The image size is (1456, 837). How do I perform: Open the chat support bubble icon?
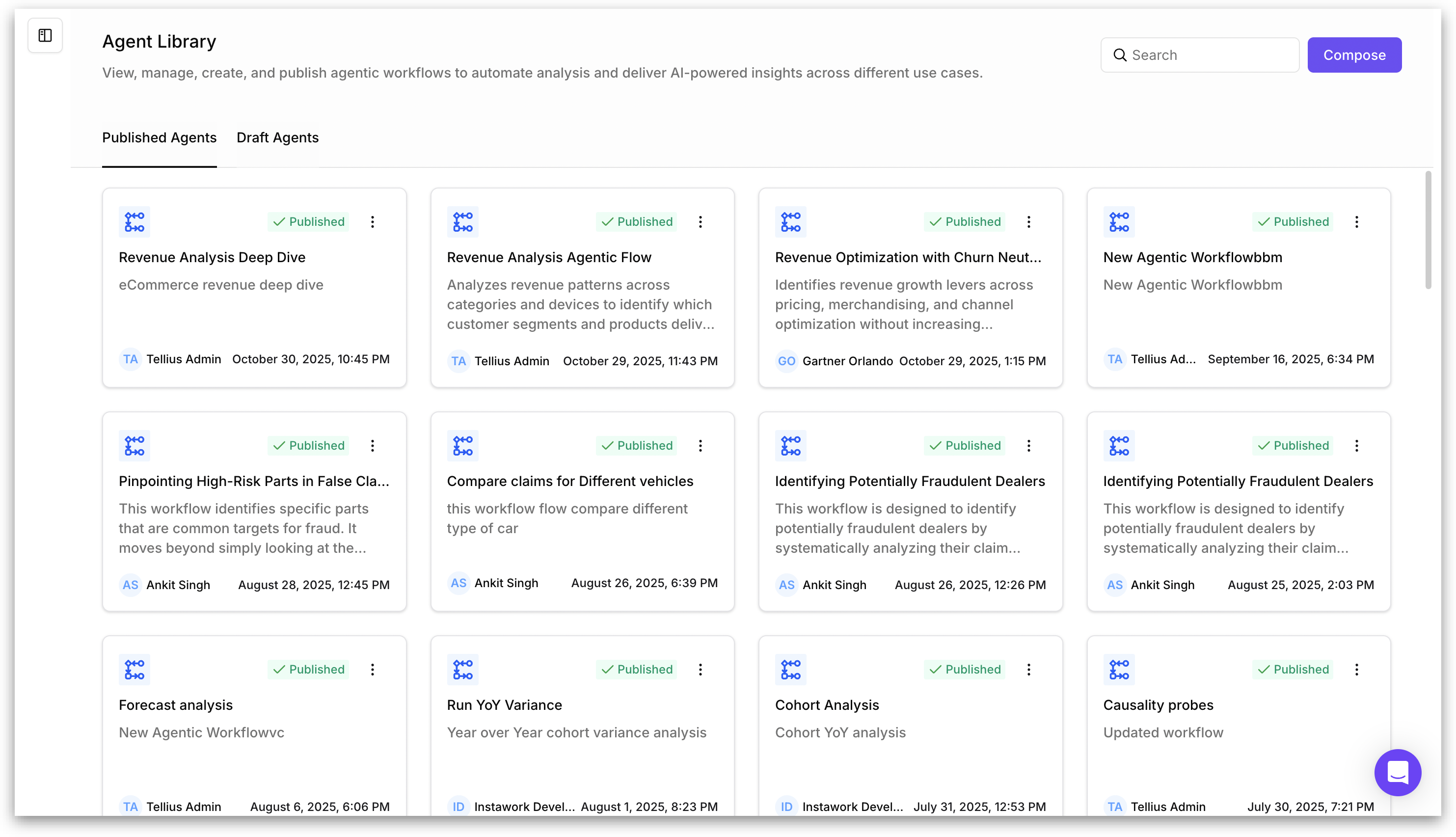(x=1397, y=772)
